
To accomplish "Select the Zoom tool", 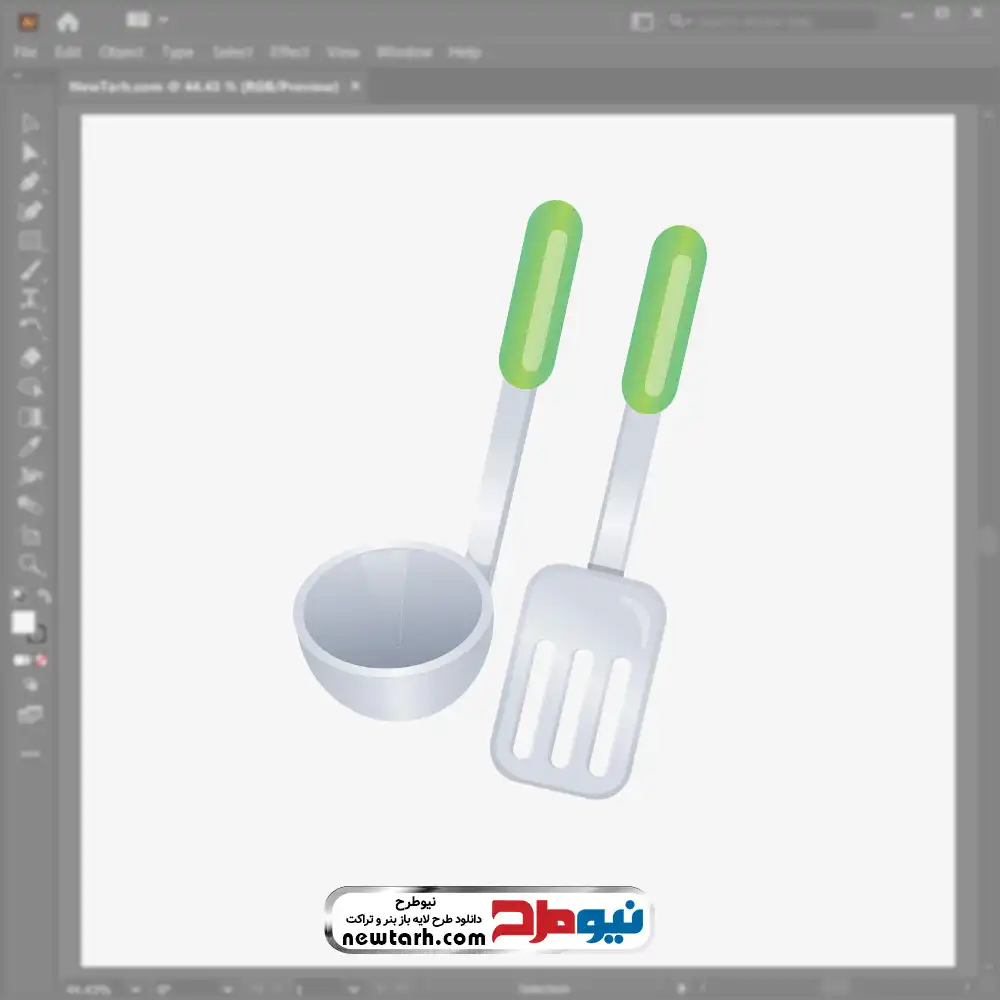I will pyautogui.click(x=30, y=564).
